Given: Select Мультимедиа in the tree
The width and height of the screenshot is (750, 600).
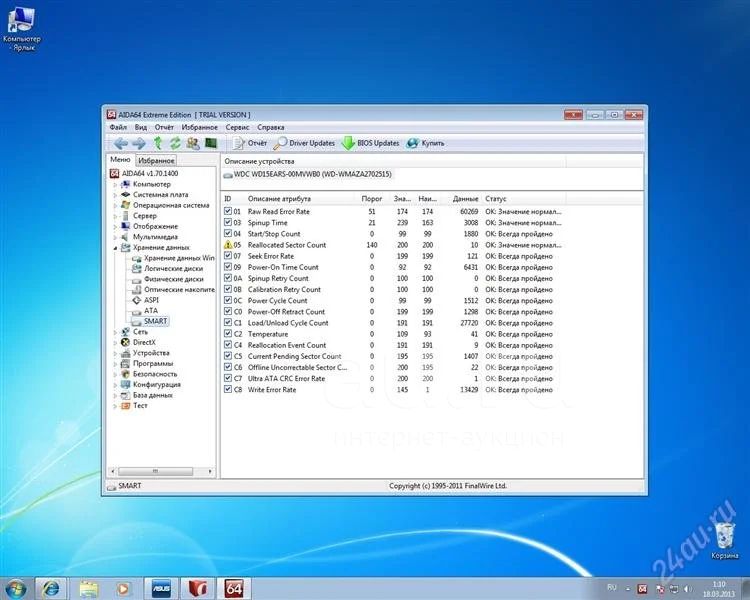Looking at the screenshot, I should click(149, 237).
